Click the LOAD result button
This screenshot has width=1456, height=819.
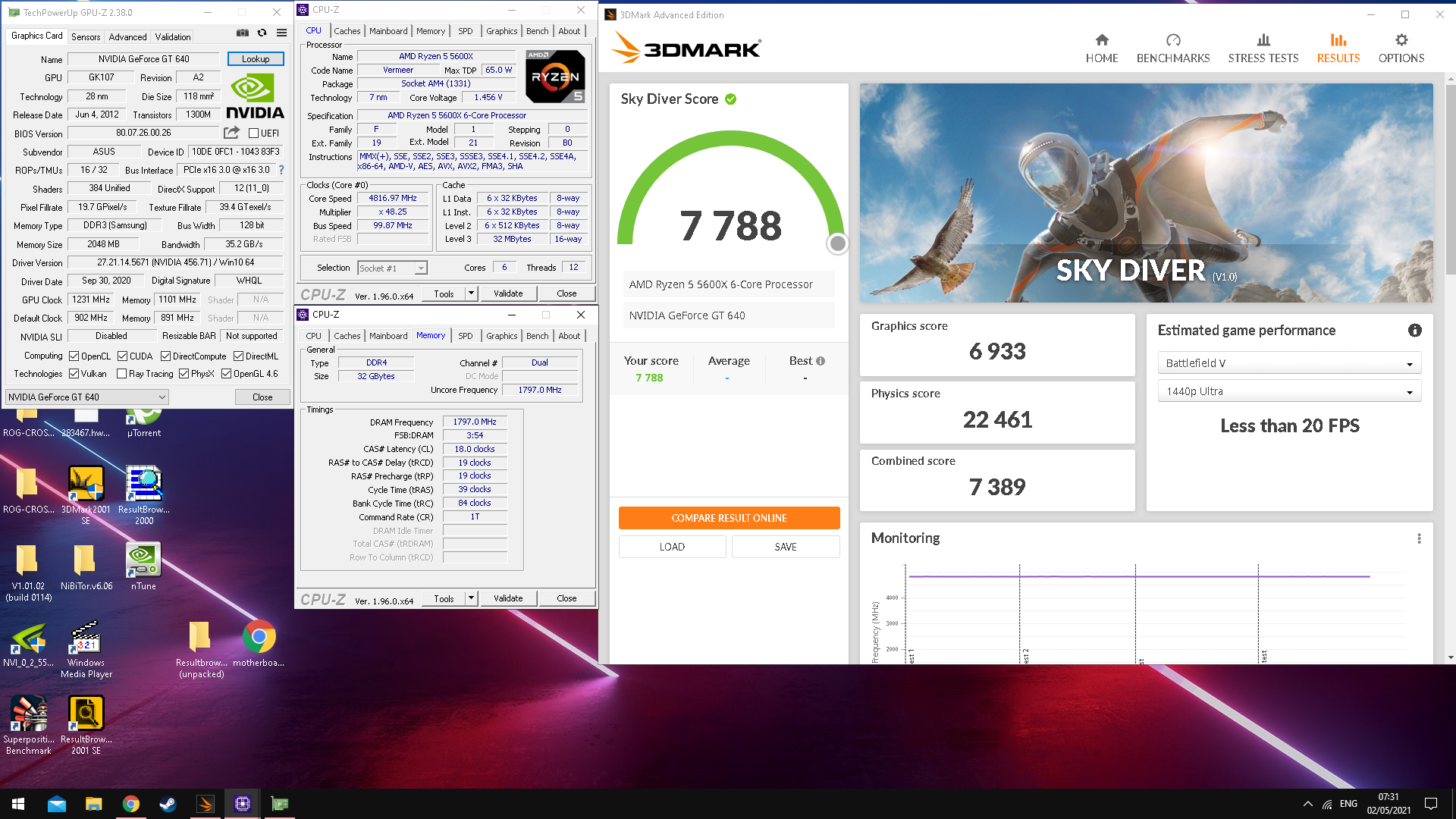point(672,547)
